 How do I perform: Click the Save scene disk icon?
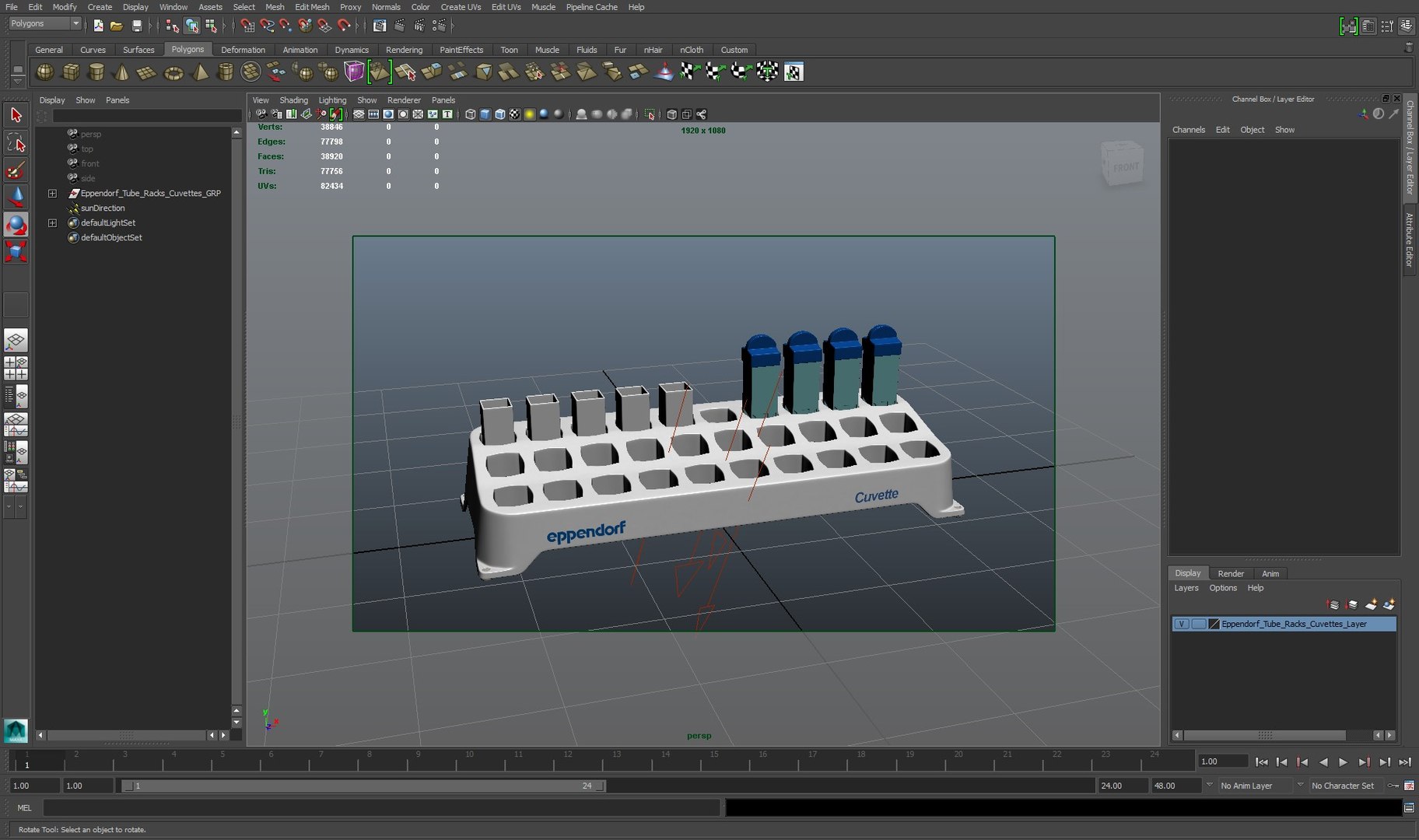[137, 26]
